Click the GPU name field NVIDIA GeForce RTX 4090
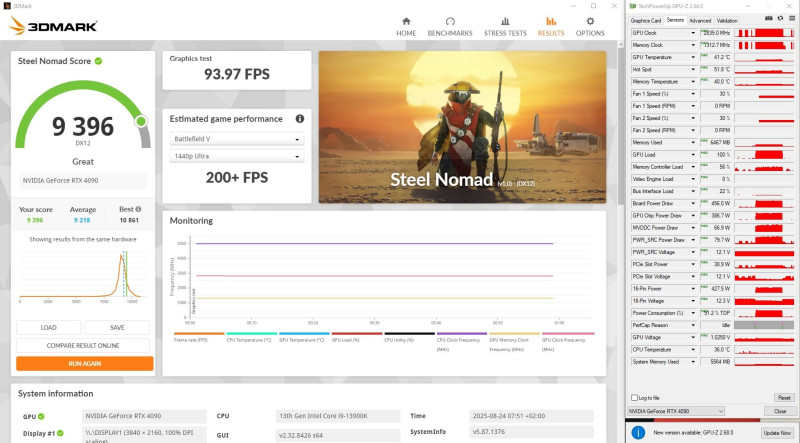Screen dimensions: 800x443 [83, 181]
